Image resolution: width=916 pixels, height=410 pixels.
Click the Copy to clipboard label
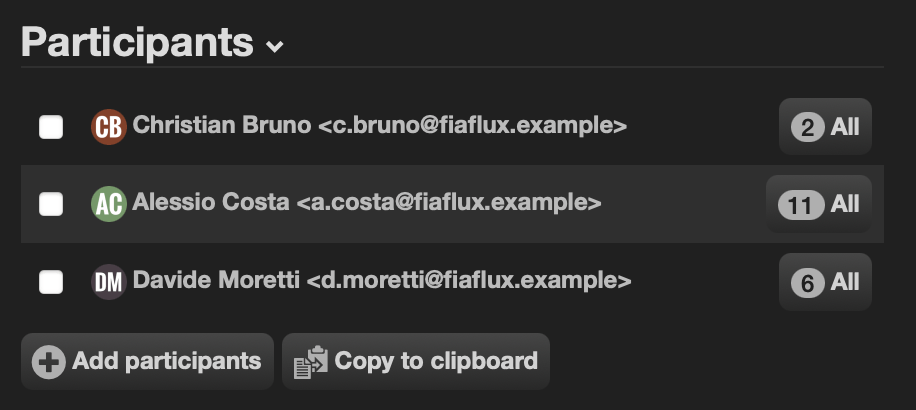point(436,361)
